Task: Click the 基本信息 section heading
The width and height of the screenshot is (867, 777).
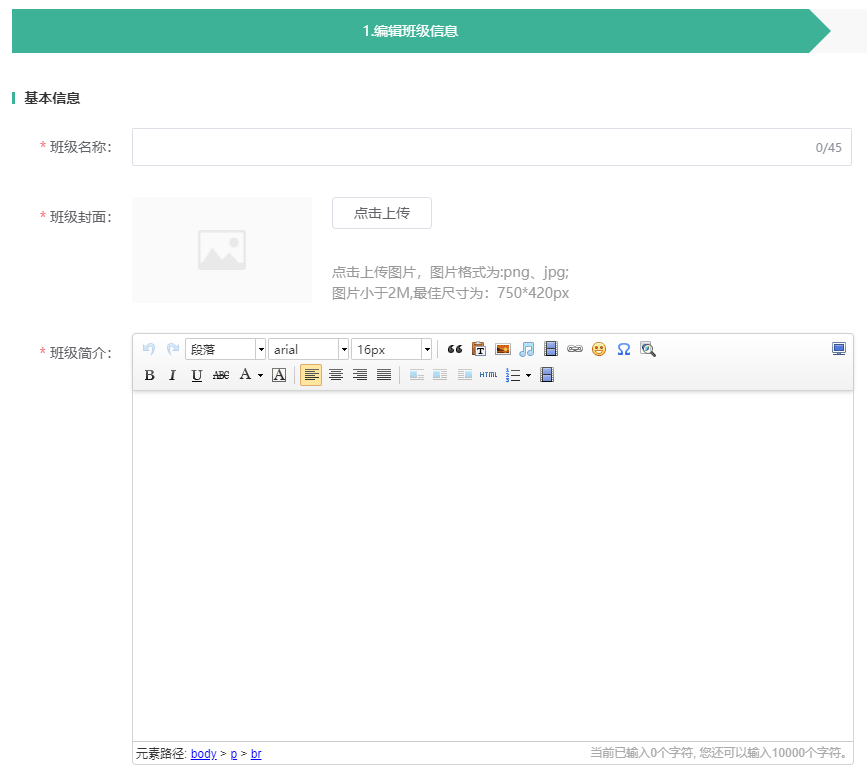Action: coord(52,98)
